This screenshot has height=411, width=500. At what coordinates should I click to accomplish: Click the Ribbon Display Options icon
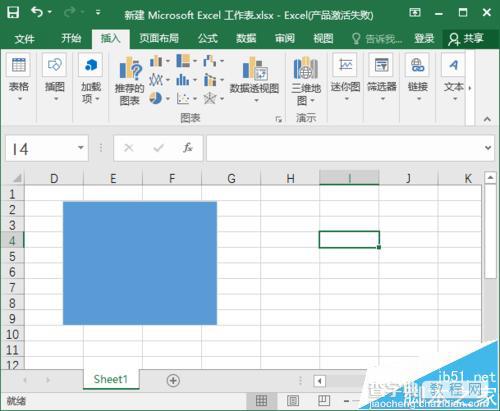point(415,13)
